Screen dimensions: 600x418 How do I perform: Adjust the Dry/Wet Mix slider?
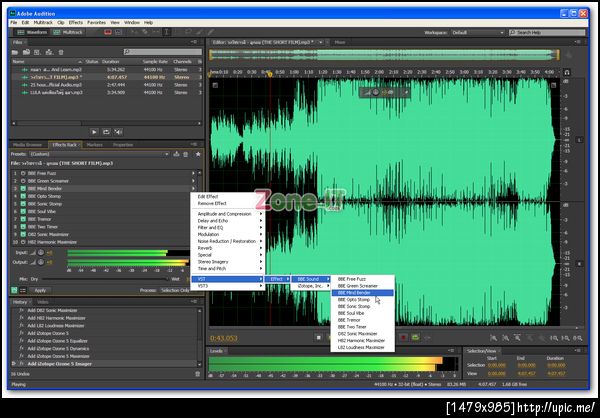(105, 279)
